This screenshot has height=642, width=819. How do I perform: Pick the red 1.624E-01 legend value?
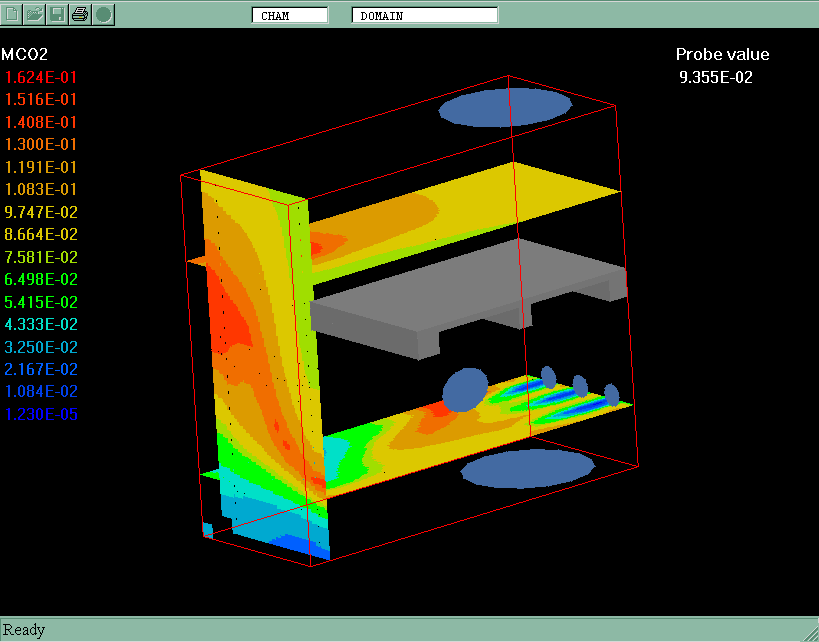41,77
